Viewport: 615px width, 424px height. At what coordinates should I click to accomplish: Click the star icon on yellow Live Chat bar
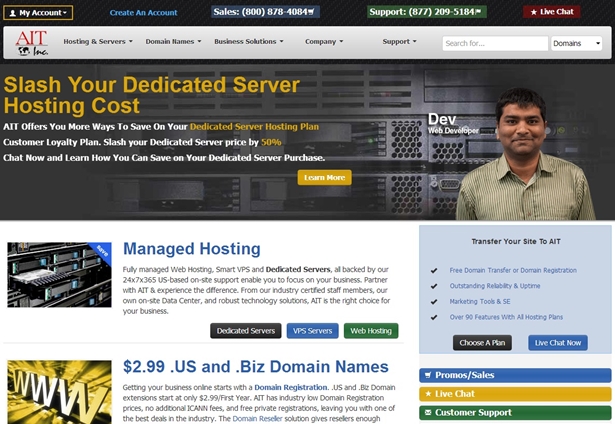click(428, 393)
